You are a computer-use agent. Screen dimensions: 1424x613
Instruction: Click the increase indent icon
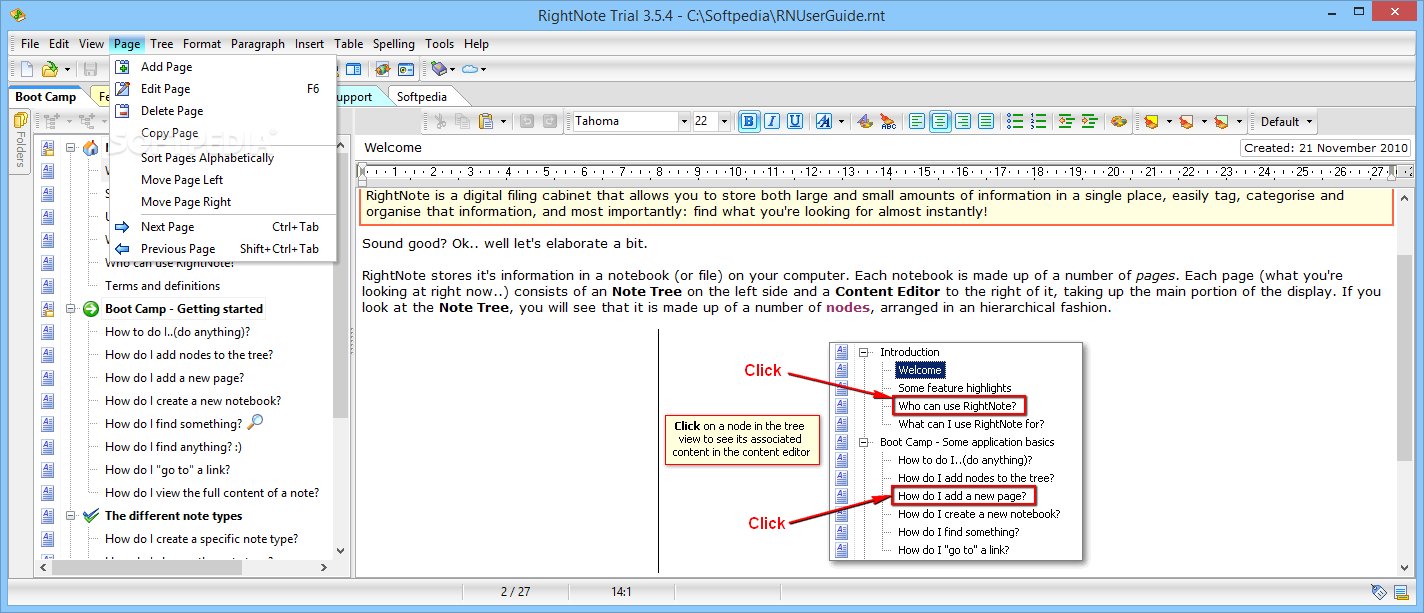click(x=1089, y=121)
